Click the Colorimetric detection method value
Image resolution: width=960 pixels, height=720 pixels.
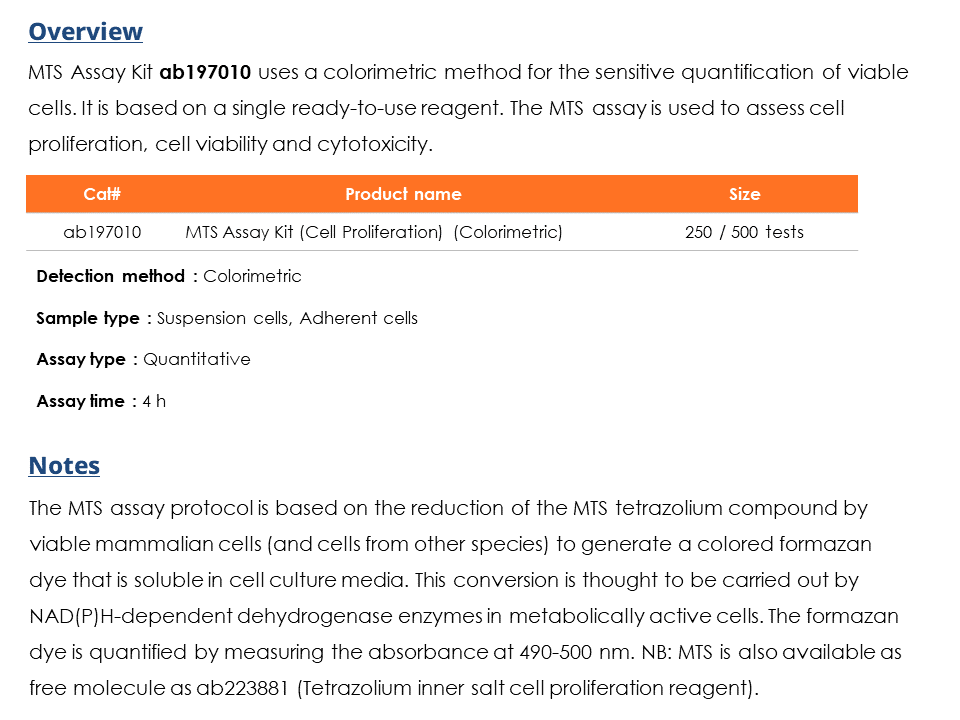252,276
